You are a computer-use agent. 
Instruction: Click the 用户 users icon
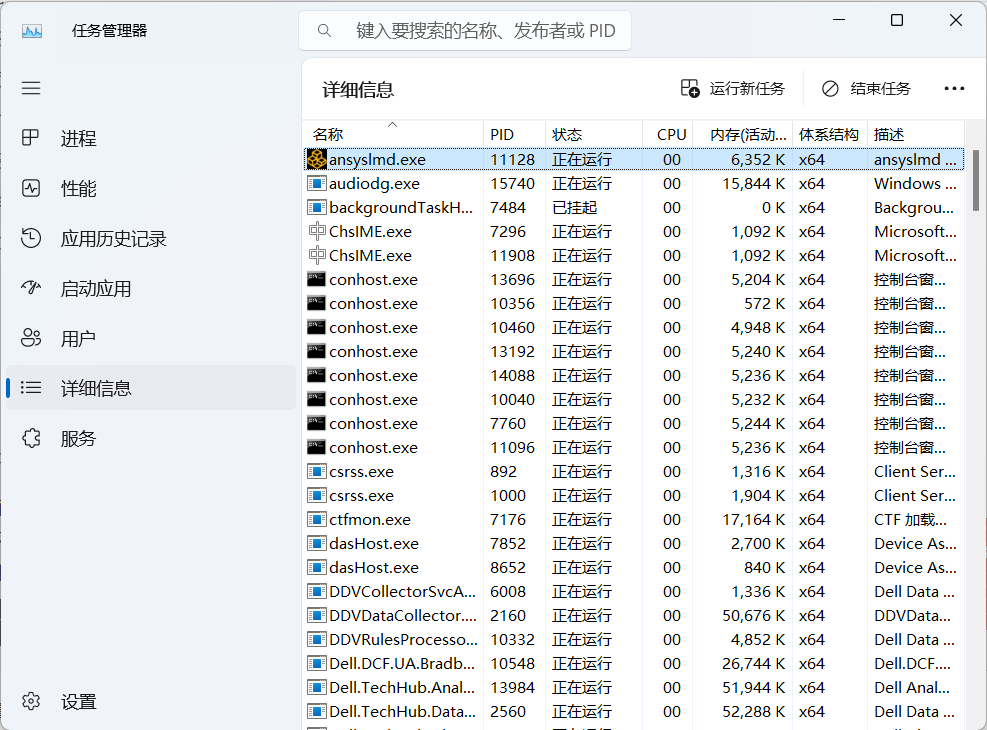pos(31,338)
